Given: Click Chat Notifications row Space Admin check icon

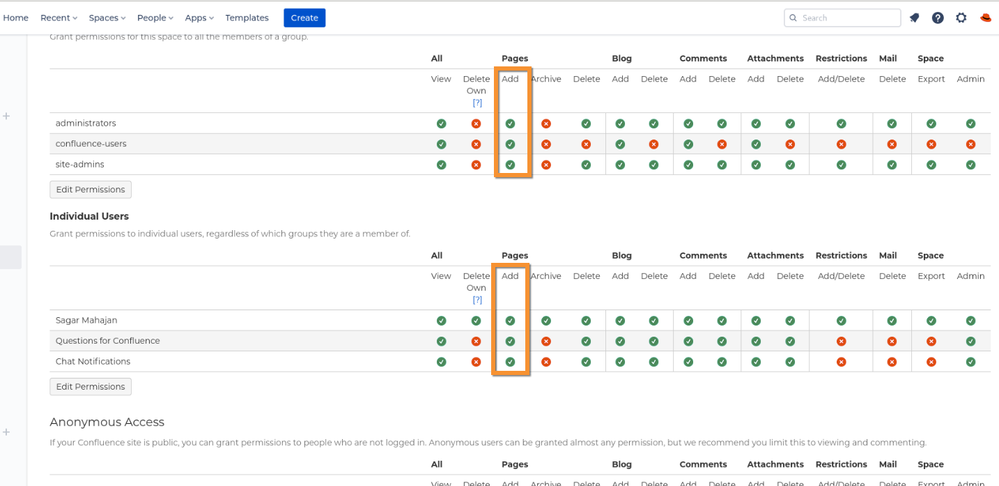Looking at the screenshot, I should pyautogui.click(x=971, y=362).
